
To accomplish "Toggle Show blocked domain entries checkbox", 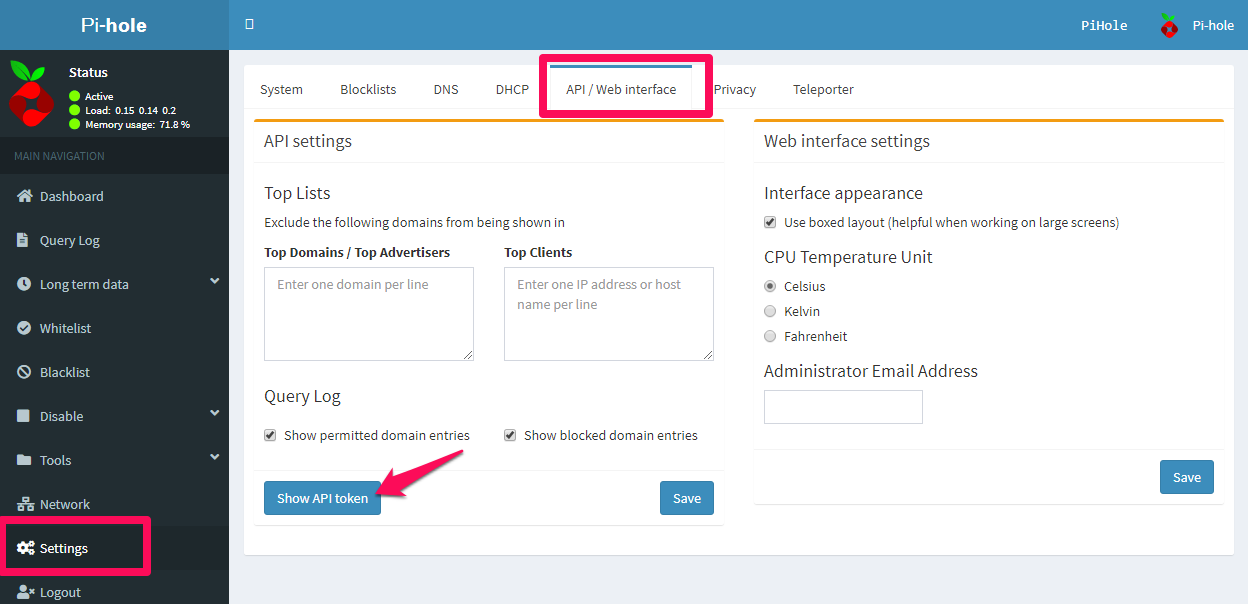I will (x=510, y=435).
